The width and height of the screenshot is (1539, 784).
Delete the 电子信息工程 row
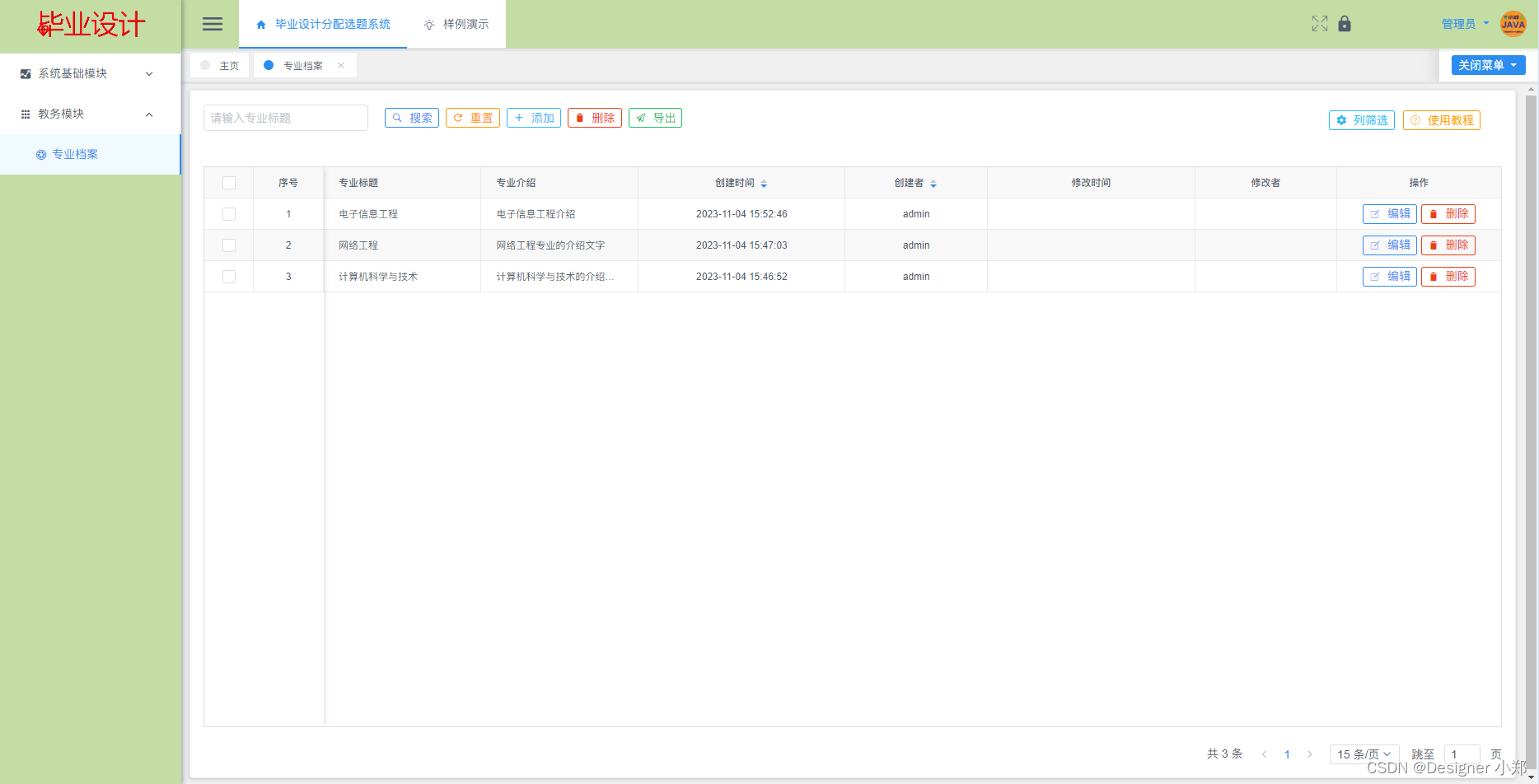[x=1448, y=214]
